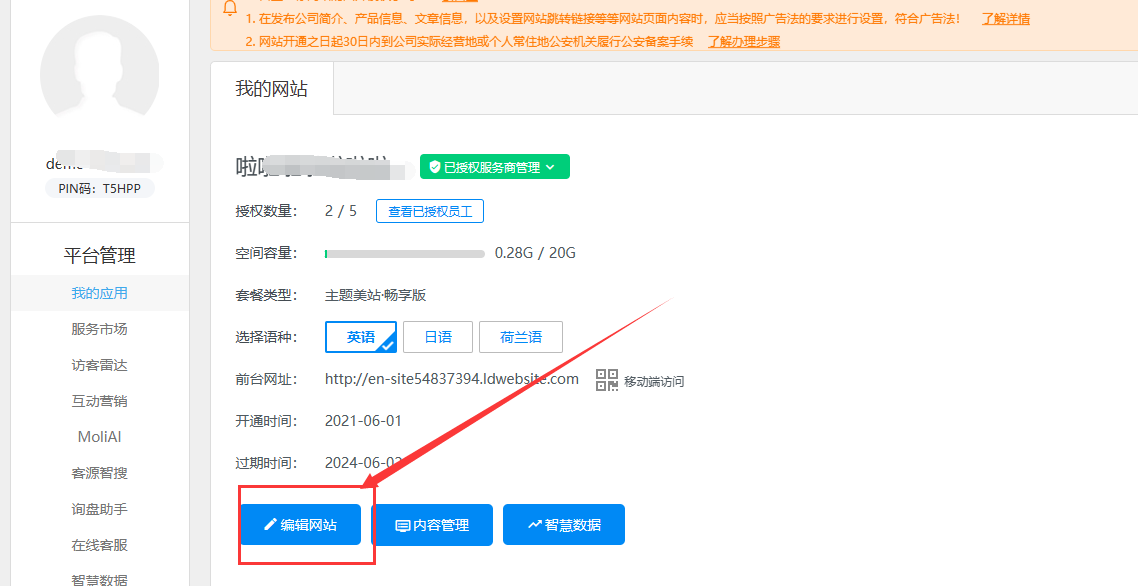The image size is (1138, 586).
Task: Go to 访客雷达 in sidebar
Action: point(99,365)
